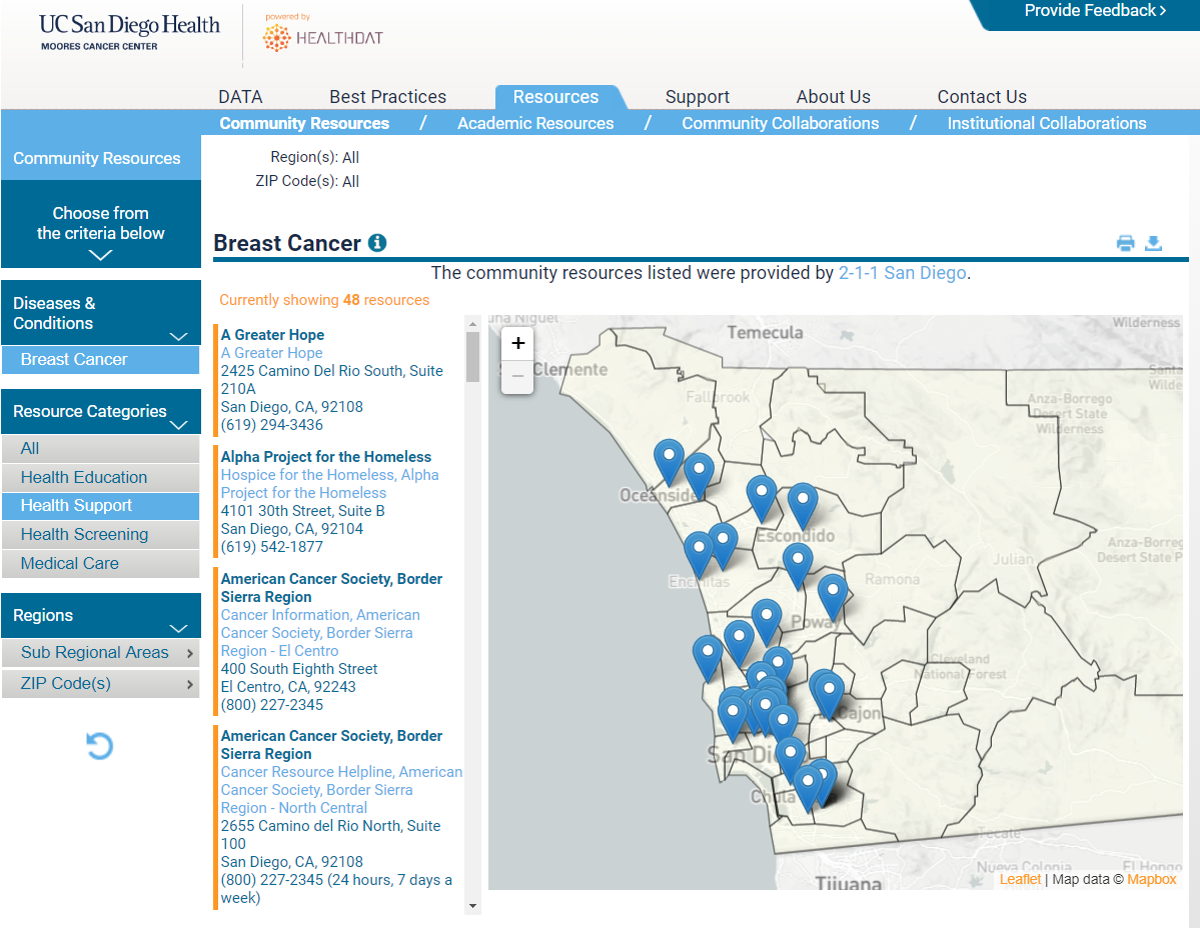The height and width of the screenshot is (928, 1200).
Task: Open Hospice for the Homeless link
Action: [x=330, y=484]
